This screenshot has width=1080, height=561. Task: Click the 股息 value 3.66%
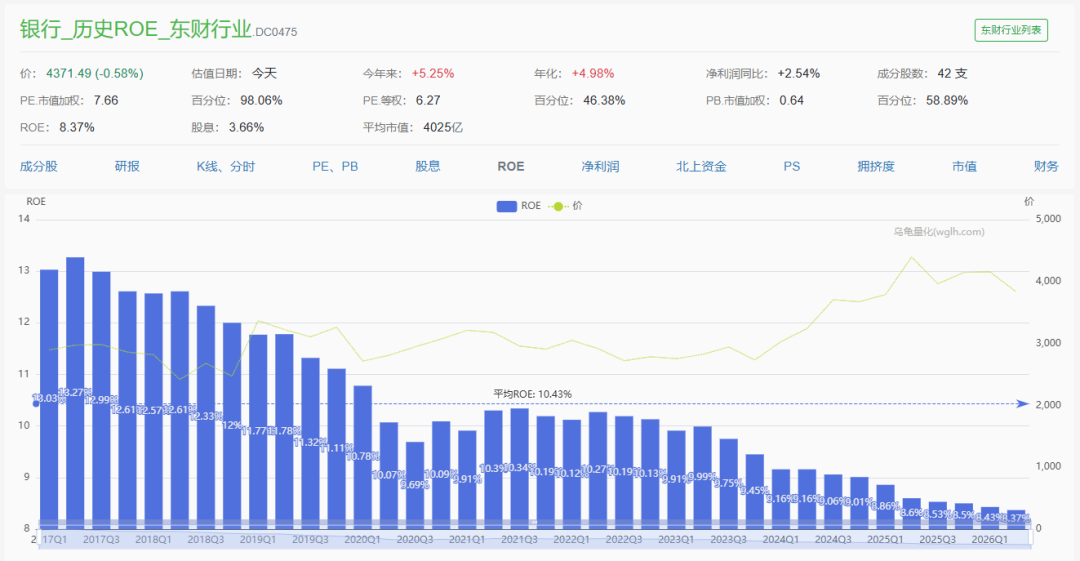click(247, 127)
